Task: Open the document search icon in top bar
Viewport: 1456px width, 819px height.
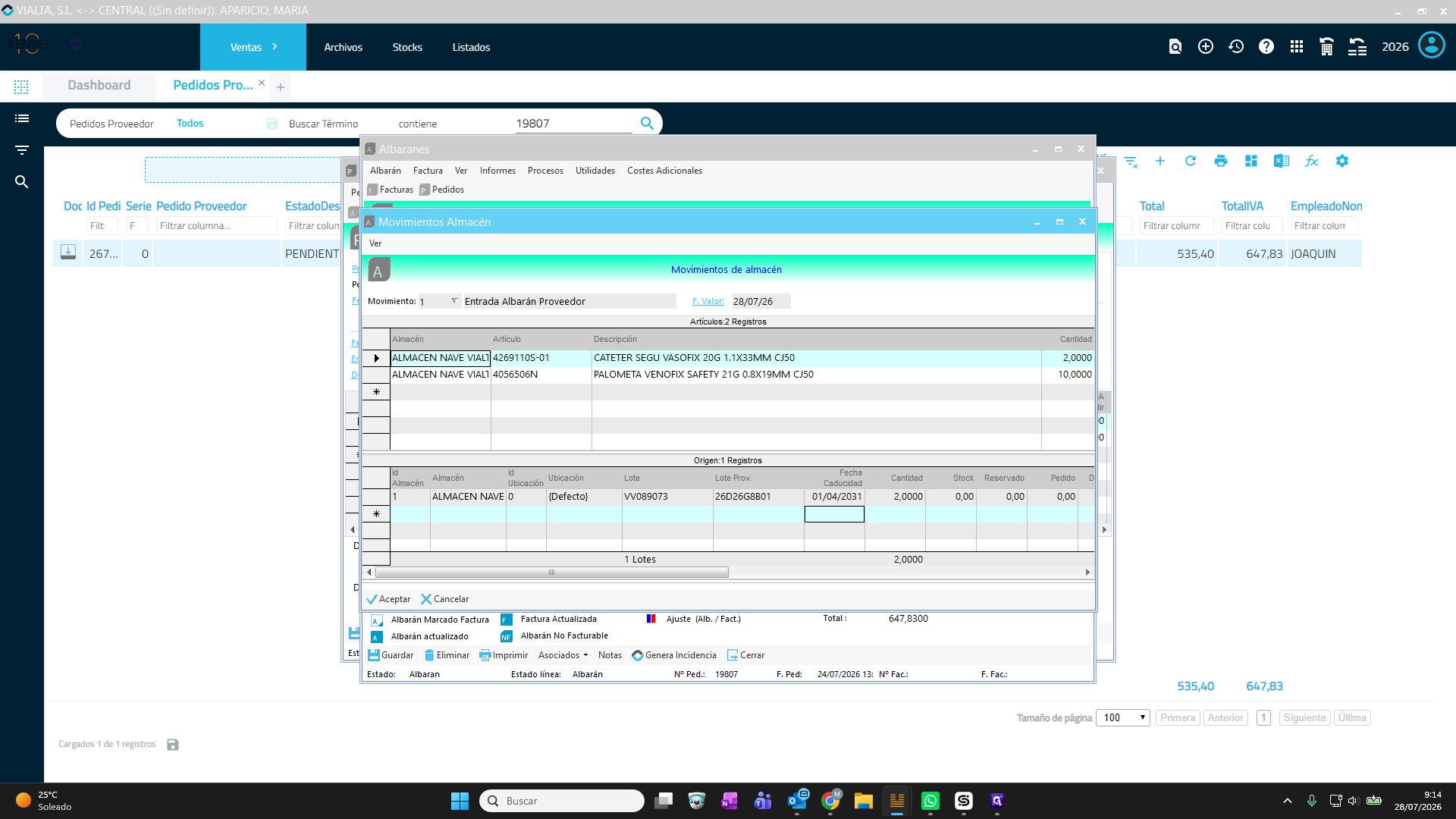Action: point(1175,47)
